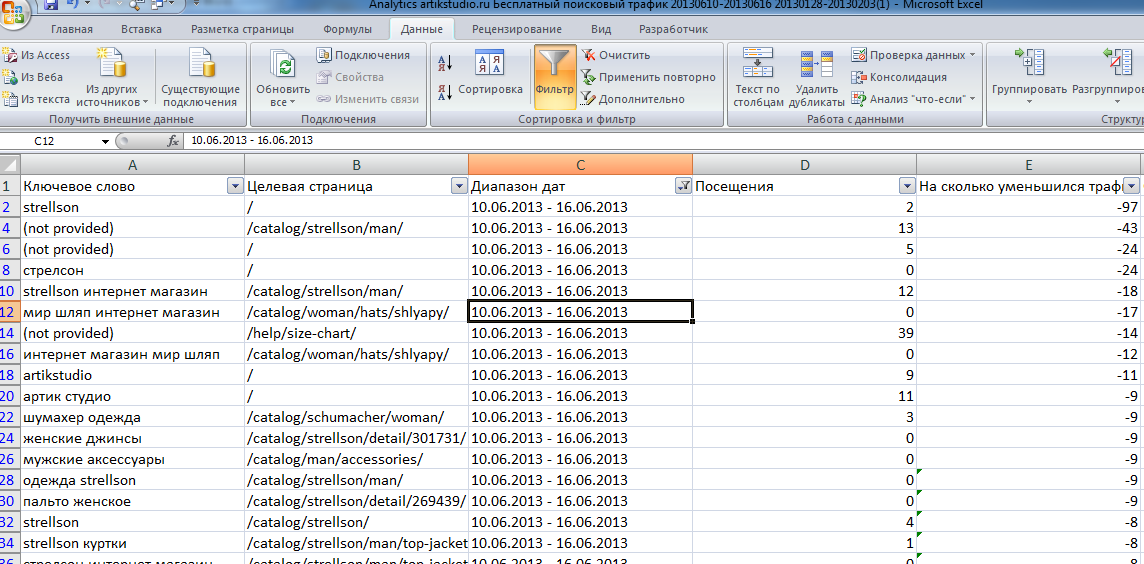This screenshot has height=564, width=1144.
Task: Select column A header
Action: point(132,165)
